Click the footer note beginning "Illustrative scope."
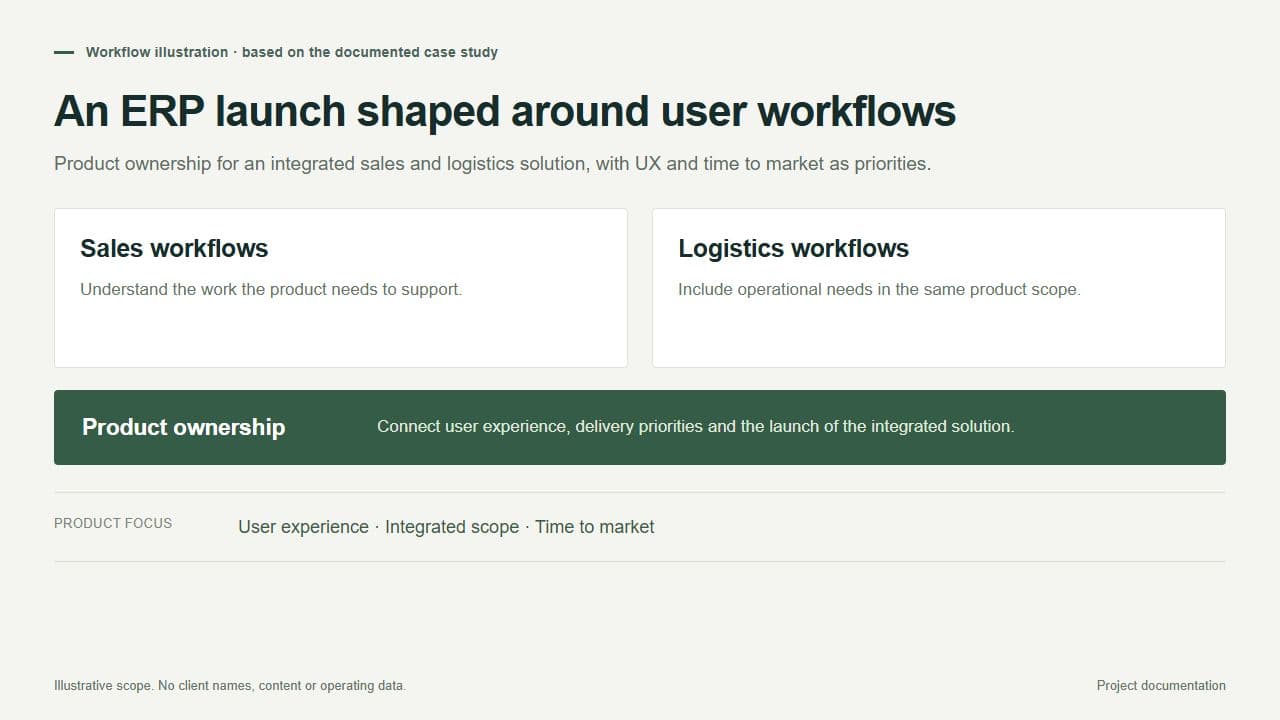Image resolution: width=1280 pixels, height=720 pixels. [x=230, y=686]
